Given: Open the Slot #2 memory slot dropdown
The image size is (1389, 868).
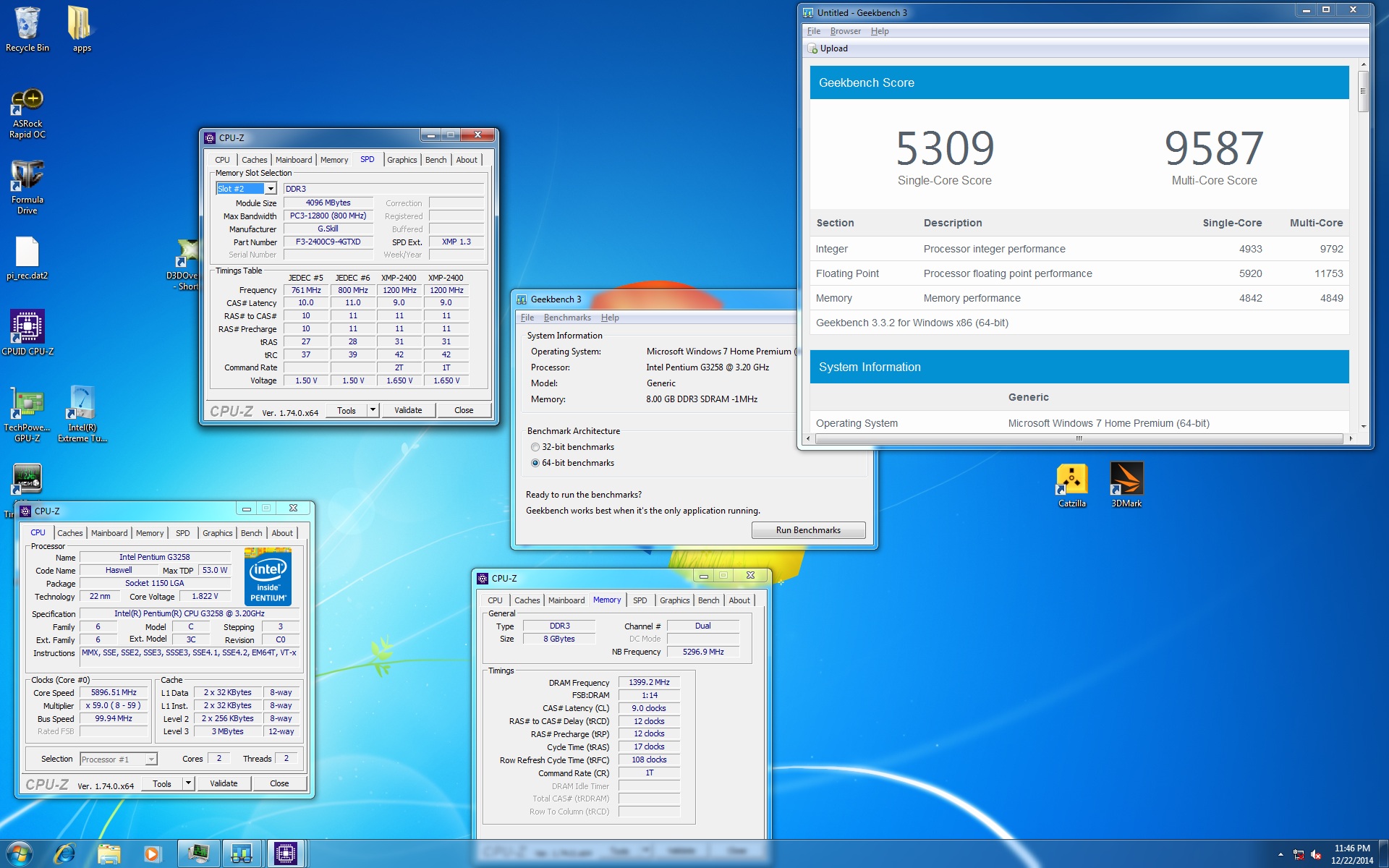Looking at the screenshot, I should pyautogui.click(x=271, y=189).
